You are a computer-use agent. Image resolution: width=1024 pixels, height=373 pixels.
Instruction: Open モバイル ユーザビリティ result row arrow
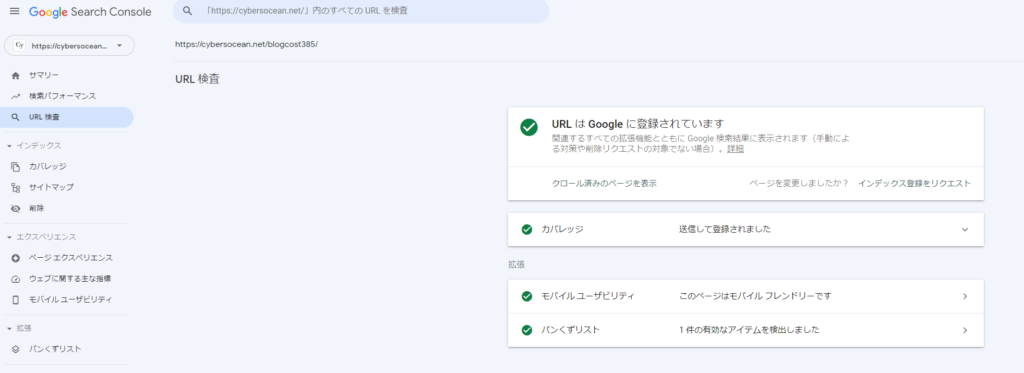[x=965, y=297]
